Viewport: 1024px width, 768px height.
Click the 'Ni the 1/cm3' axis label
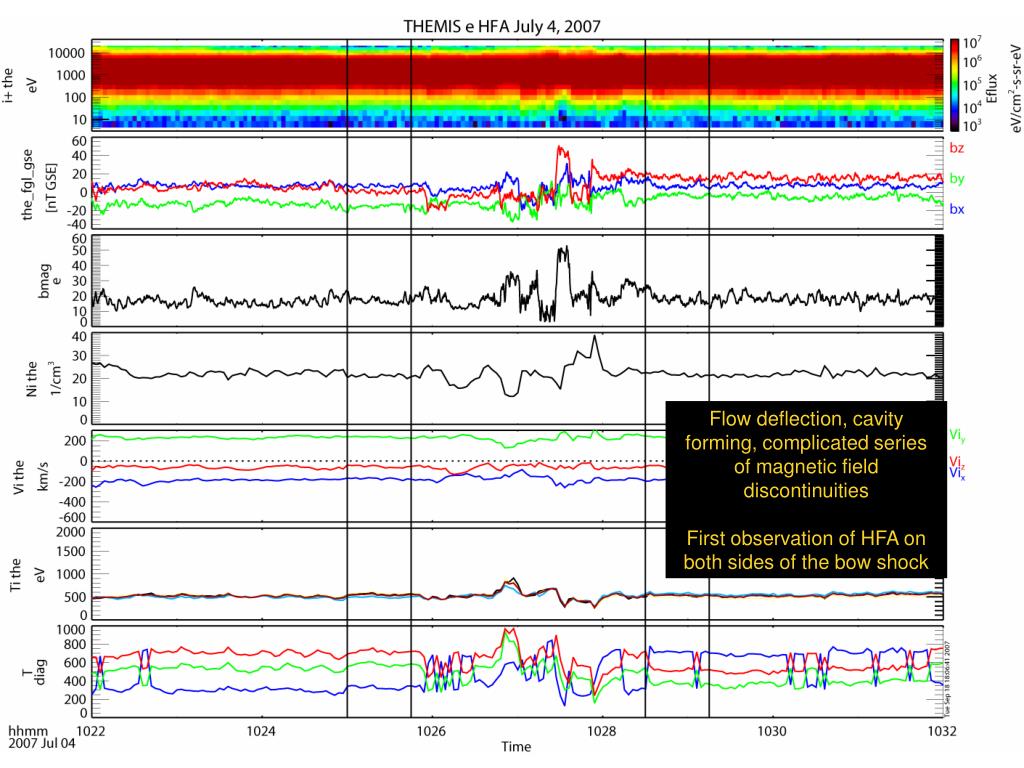pyautogui.click(x=43, y=379)
